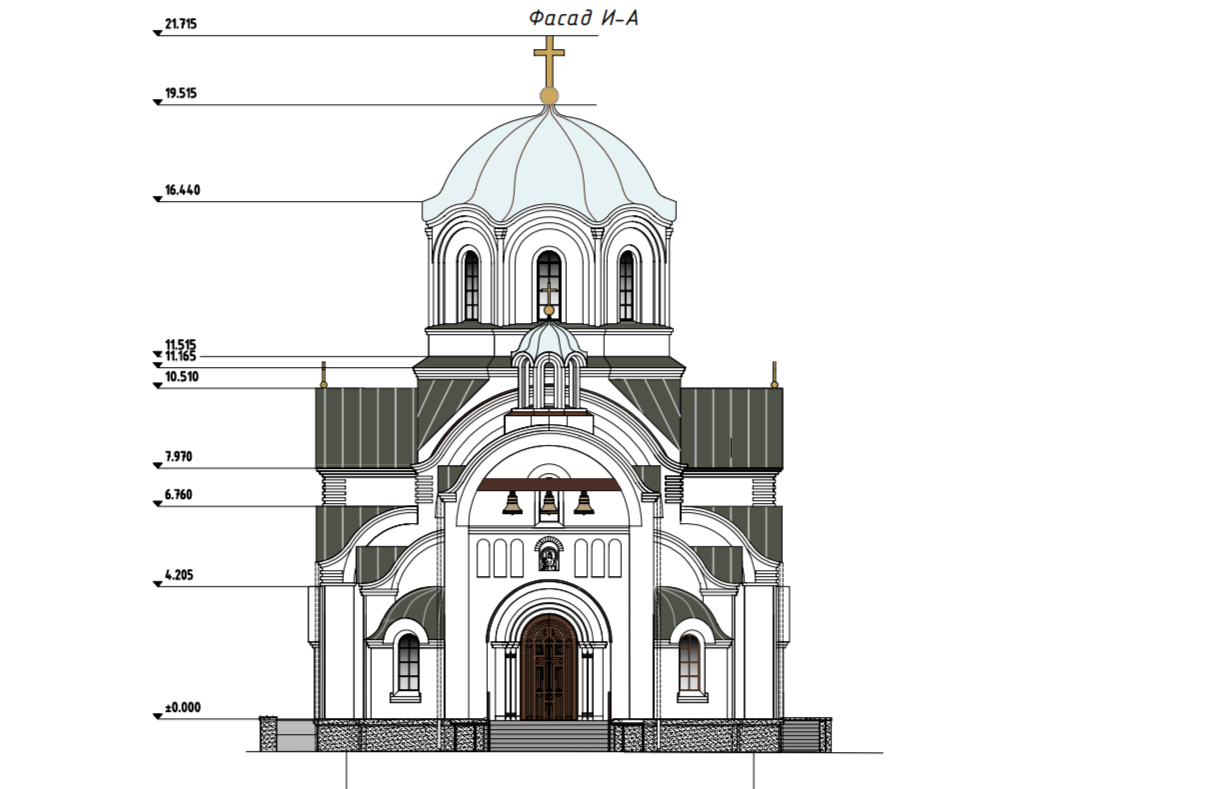1220x789 pixels.
Task: Select the left bell in the belfry
Action: 512,503
